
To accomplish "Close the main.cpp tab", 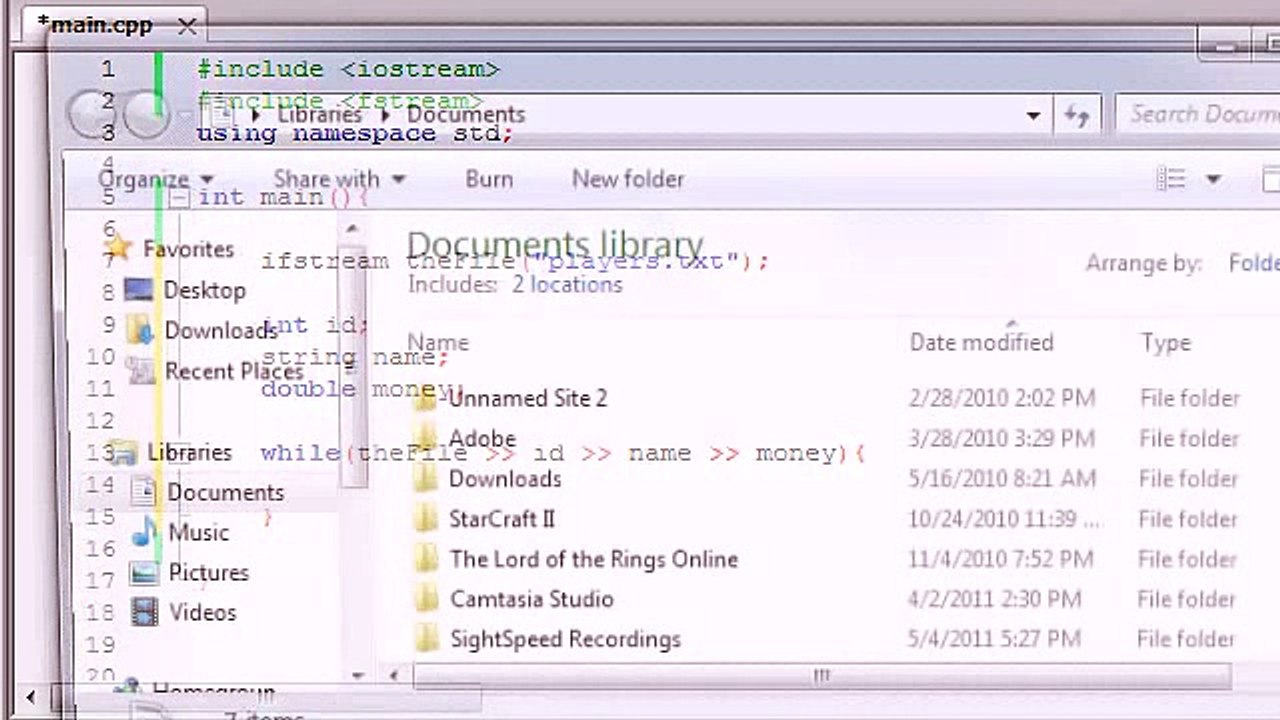I will [187, 26].
